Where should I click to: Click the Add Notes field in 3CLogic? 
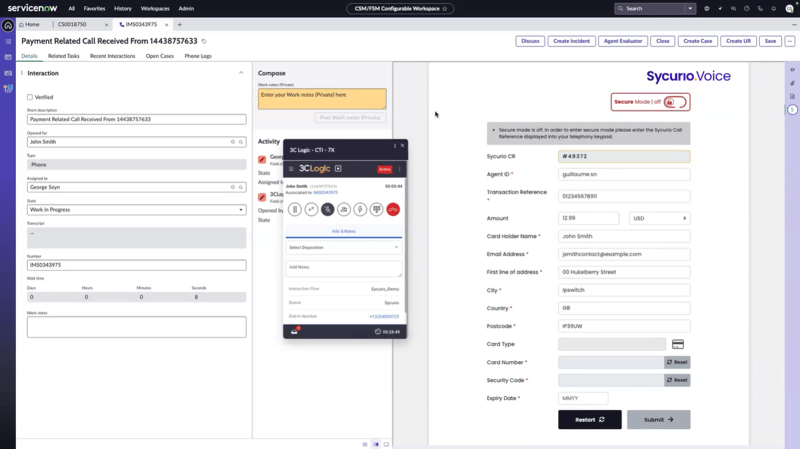(343, 269)
